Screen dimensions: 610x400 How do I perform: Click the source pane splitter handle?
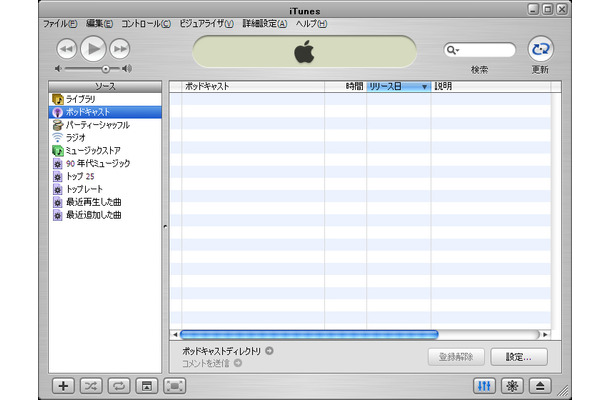[x=165, y=226]
